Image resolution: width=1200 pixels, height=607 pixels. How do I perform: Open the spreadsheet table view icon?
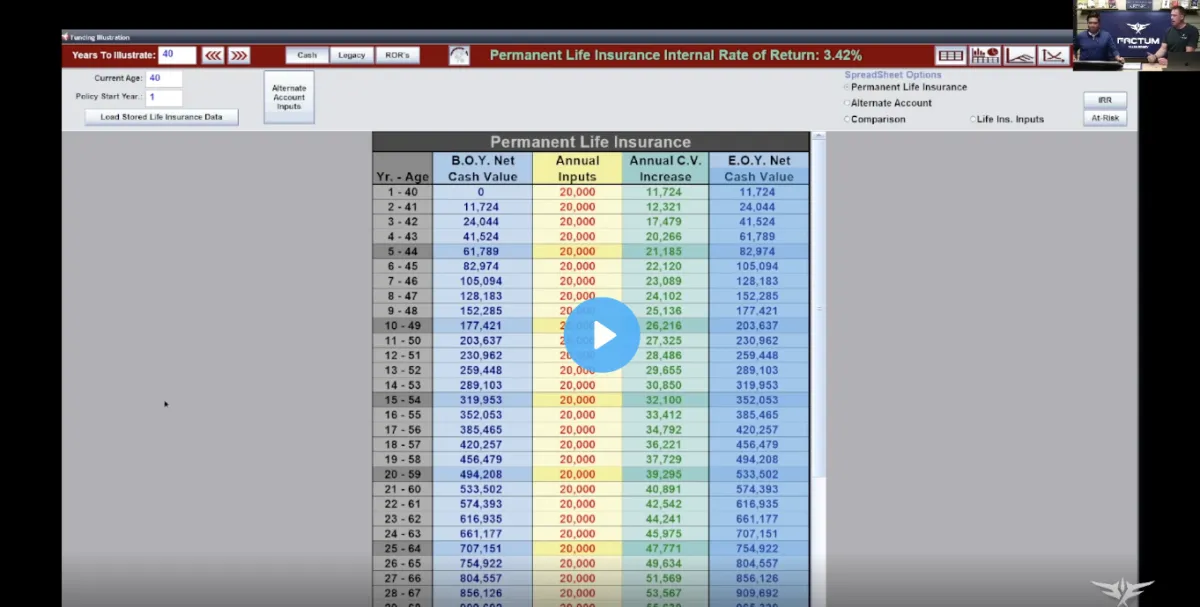pos(950,56)
